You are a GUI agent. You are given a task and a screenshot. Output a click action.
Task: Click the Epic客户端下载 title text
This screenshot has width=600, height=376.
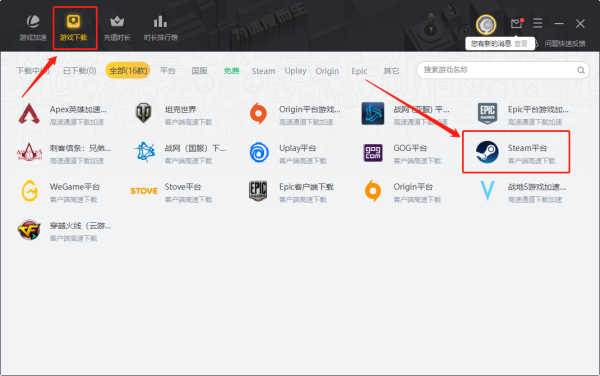307,187
